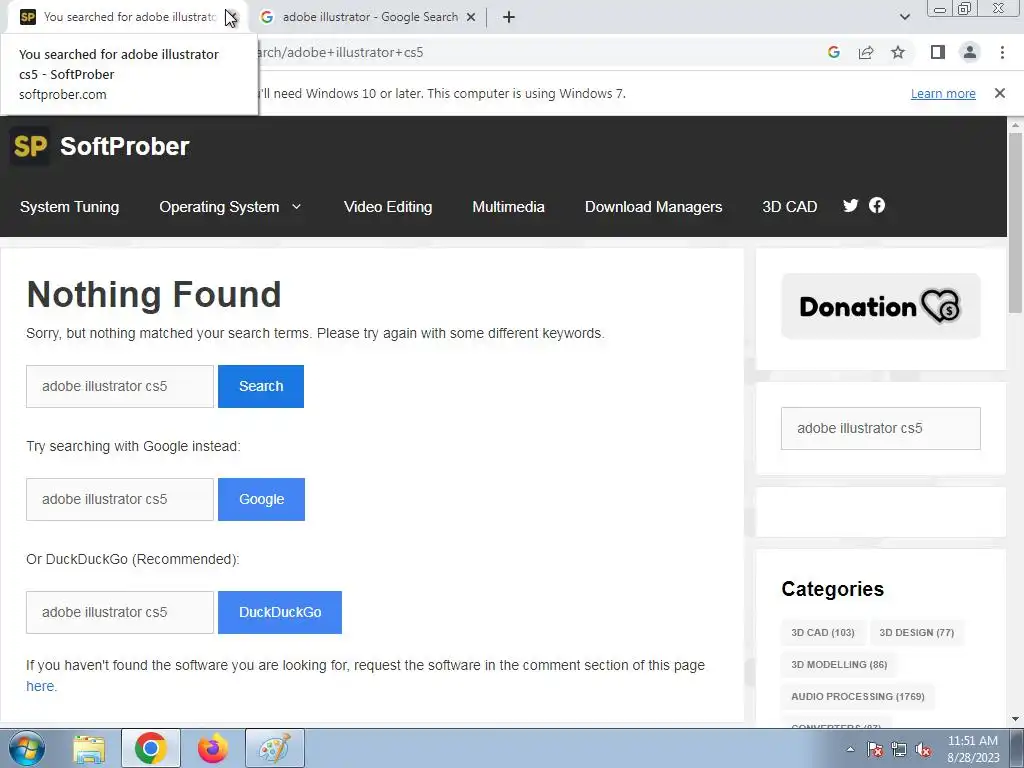Click the Categories heading
This screenshot has height=768, width=1024.
click(832, 588)
